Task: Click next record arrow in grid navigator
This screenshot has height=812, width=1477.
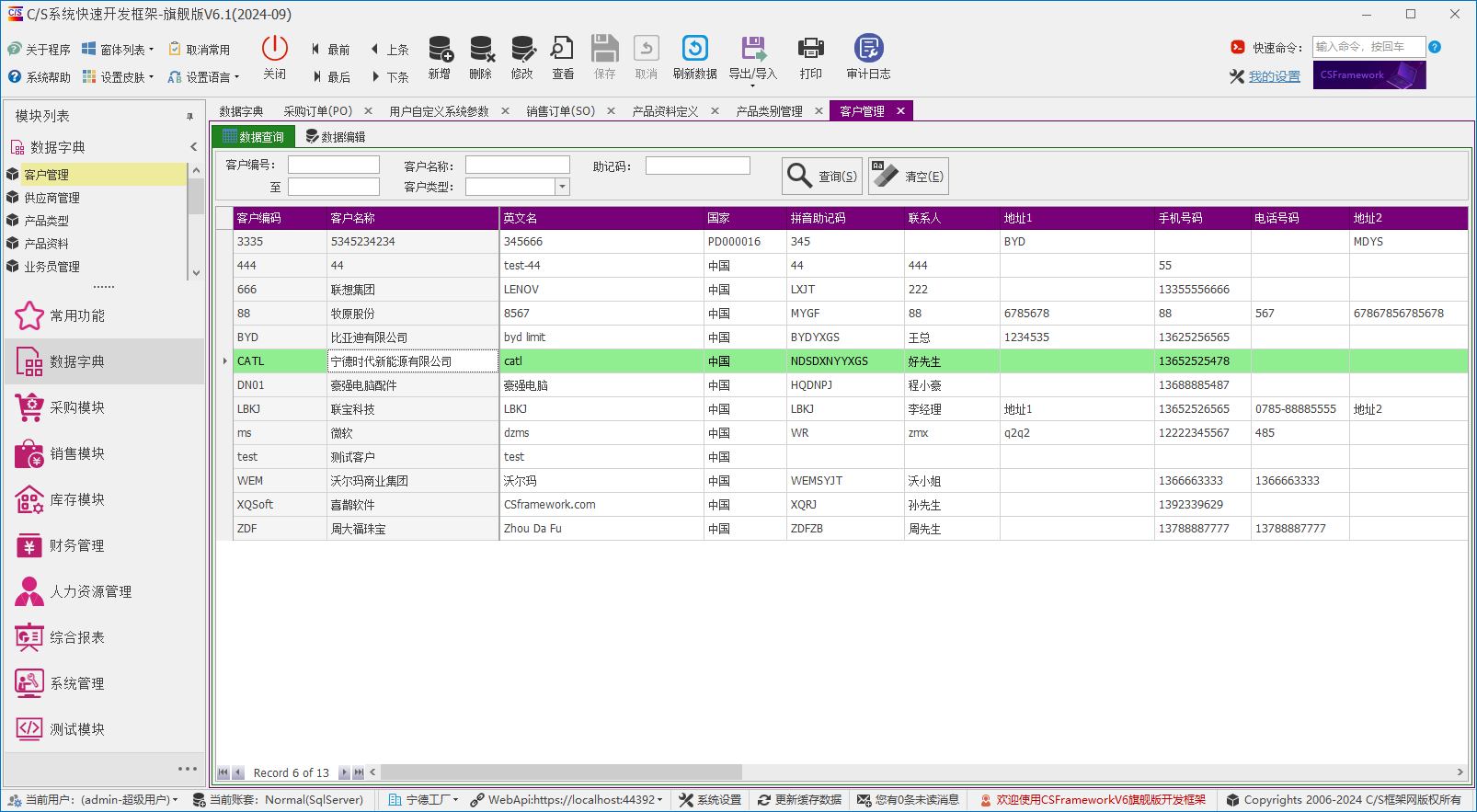Action: [344, 772]
